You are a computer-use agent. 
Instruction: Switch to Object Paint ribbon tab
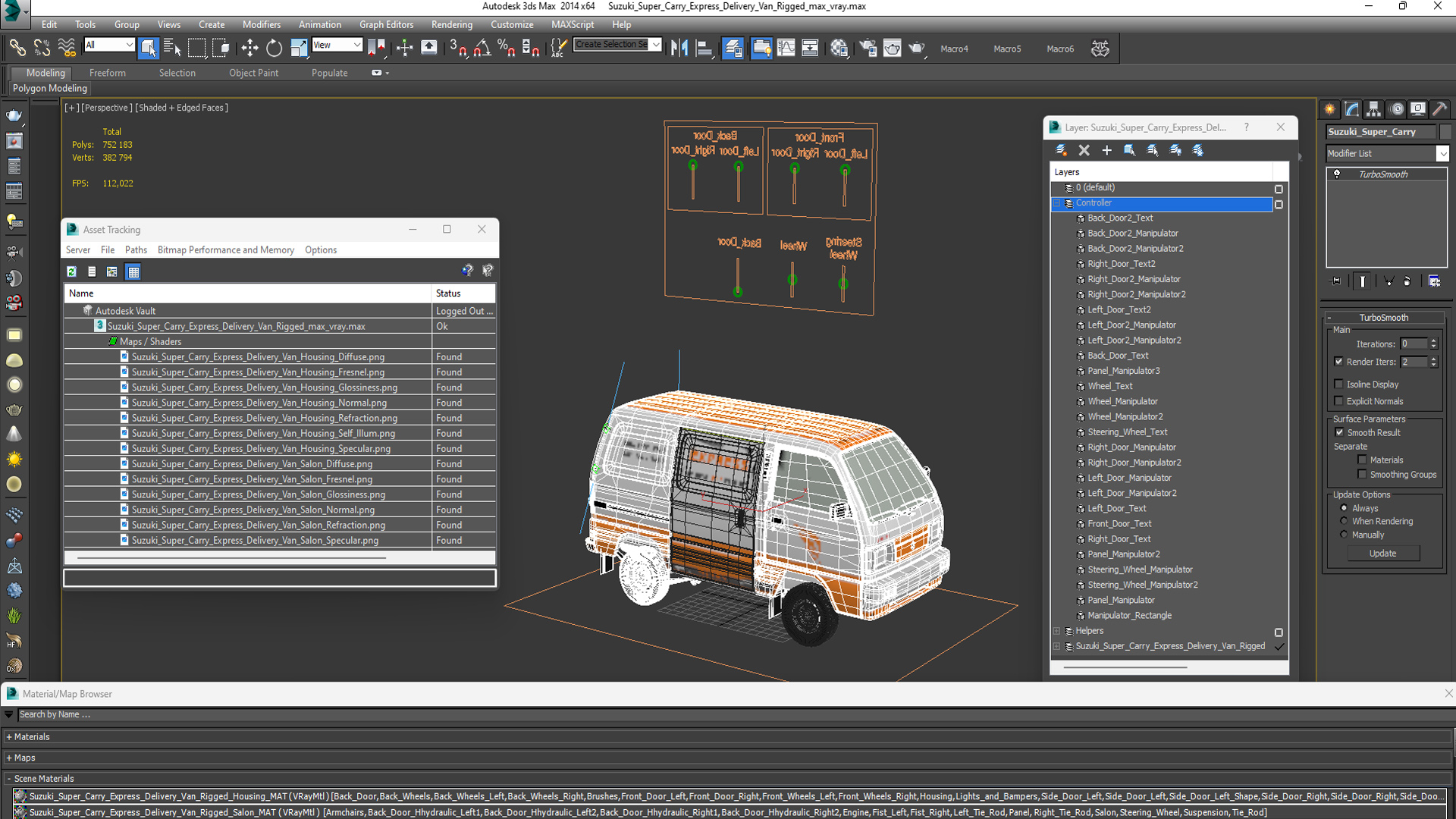(x=253, y=73)
